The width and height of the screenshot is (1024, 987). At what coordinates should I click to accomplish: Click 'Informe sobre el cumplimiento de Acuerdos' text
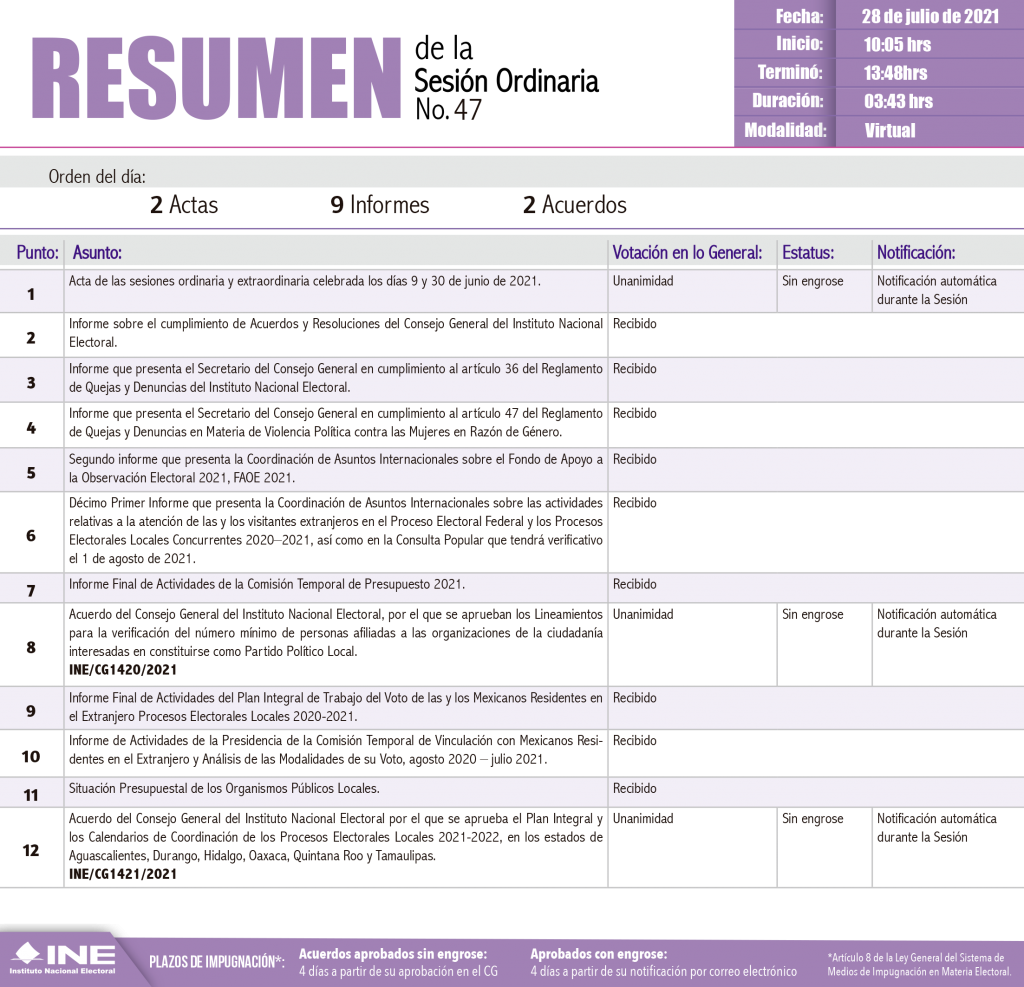(x=336, y=332)
